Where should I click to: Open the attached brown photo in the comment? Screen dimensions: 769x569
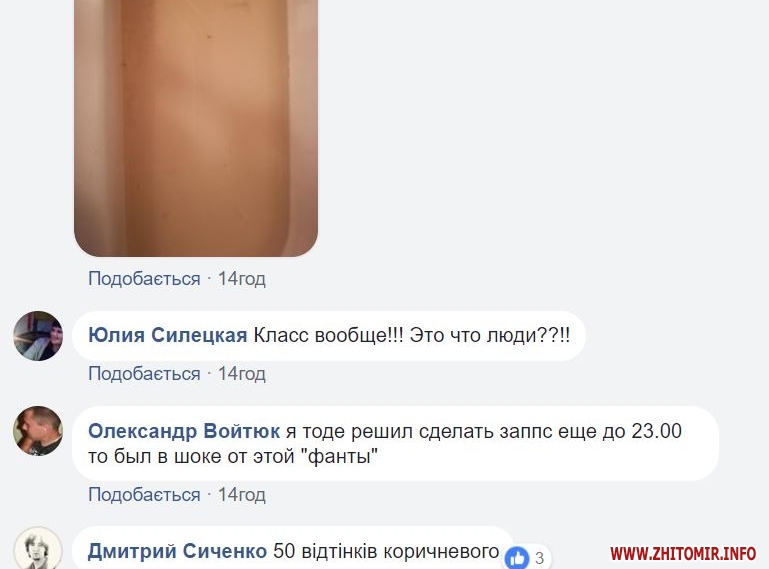click(196, 128)
